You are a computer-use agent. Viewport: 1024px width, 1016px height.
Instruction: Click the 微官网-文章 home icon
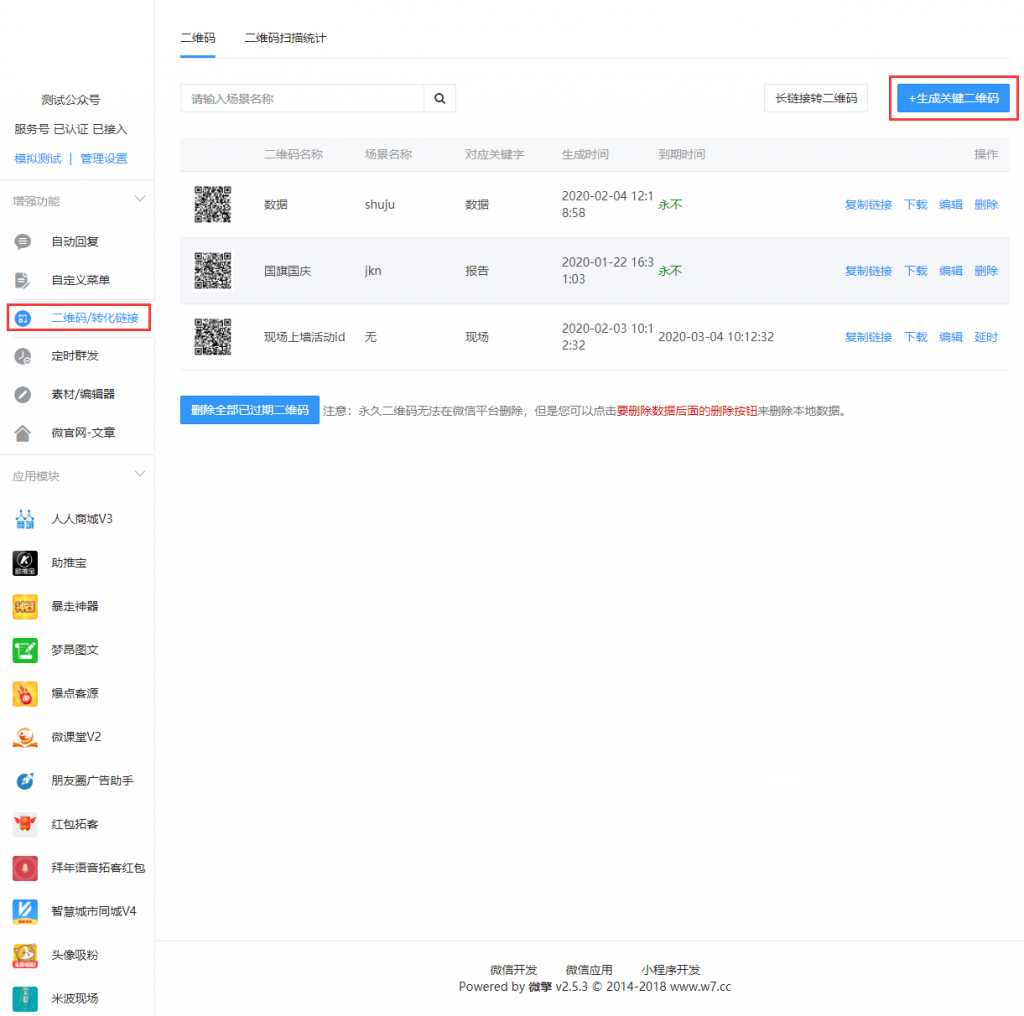[23, 433]
